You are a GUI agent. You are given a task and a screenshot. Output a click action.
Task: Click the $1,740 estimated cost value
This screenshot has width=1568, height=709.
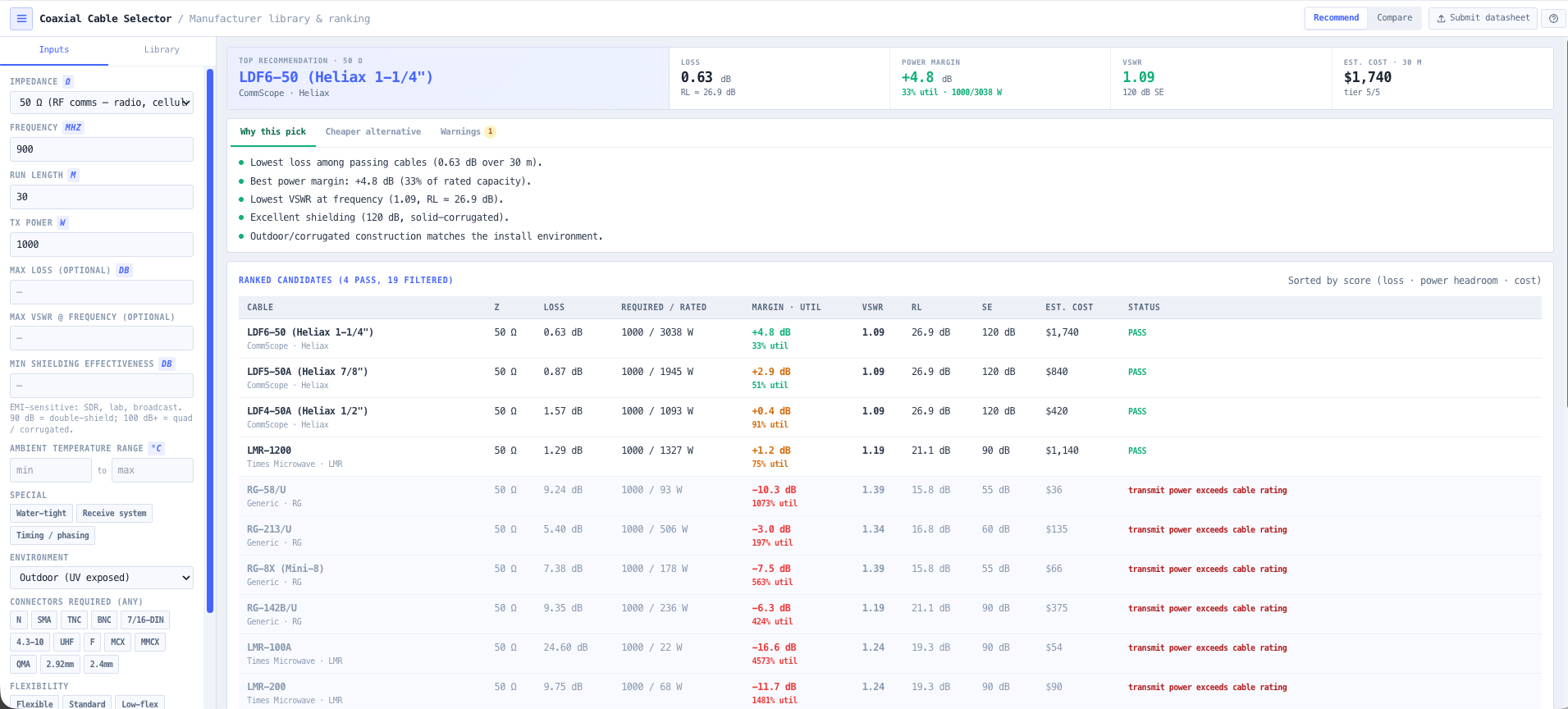pos(1368,77)
